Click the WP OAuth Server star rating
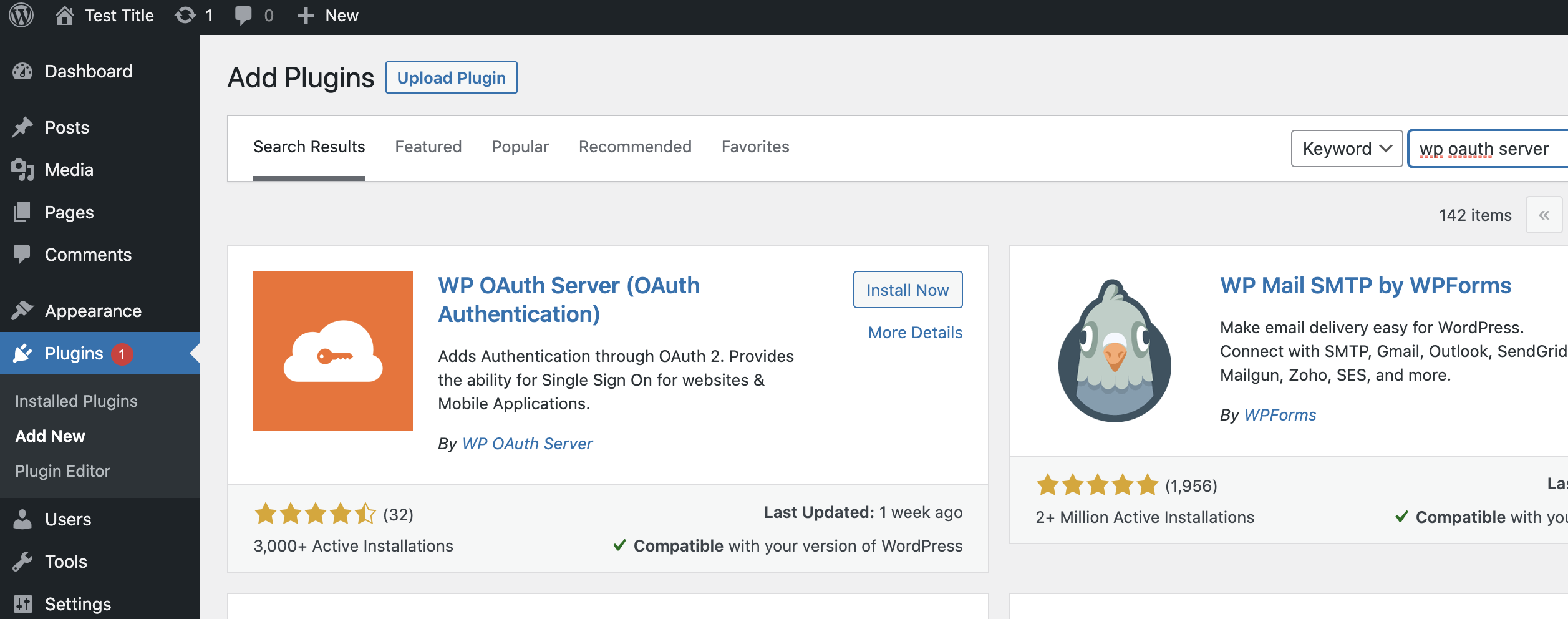1568x619 pixels. (x=315, y=514)
